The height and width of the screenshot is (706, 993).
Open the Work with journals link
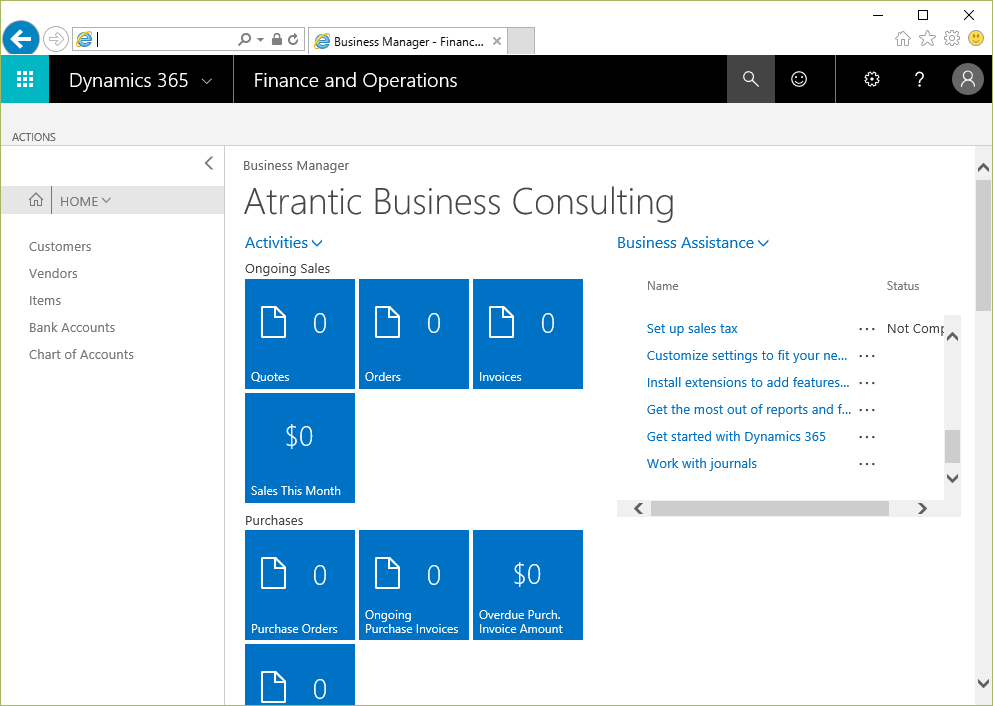click(x=702, y=463)
